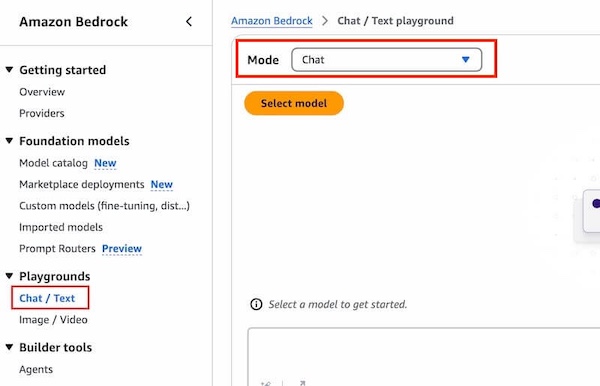Open Imported models page
Image resolution: width=600 pixels, height=386 pixels.
point(61,227)
